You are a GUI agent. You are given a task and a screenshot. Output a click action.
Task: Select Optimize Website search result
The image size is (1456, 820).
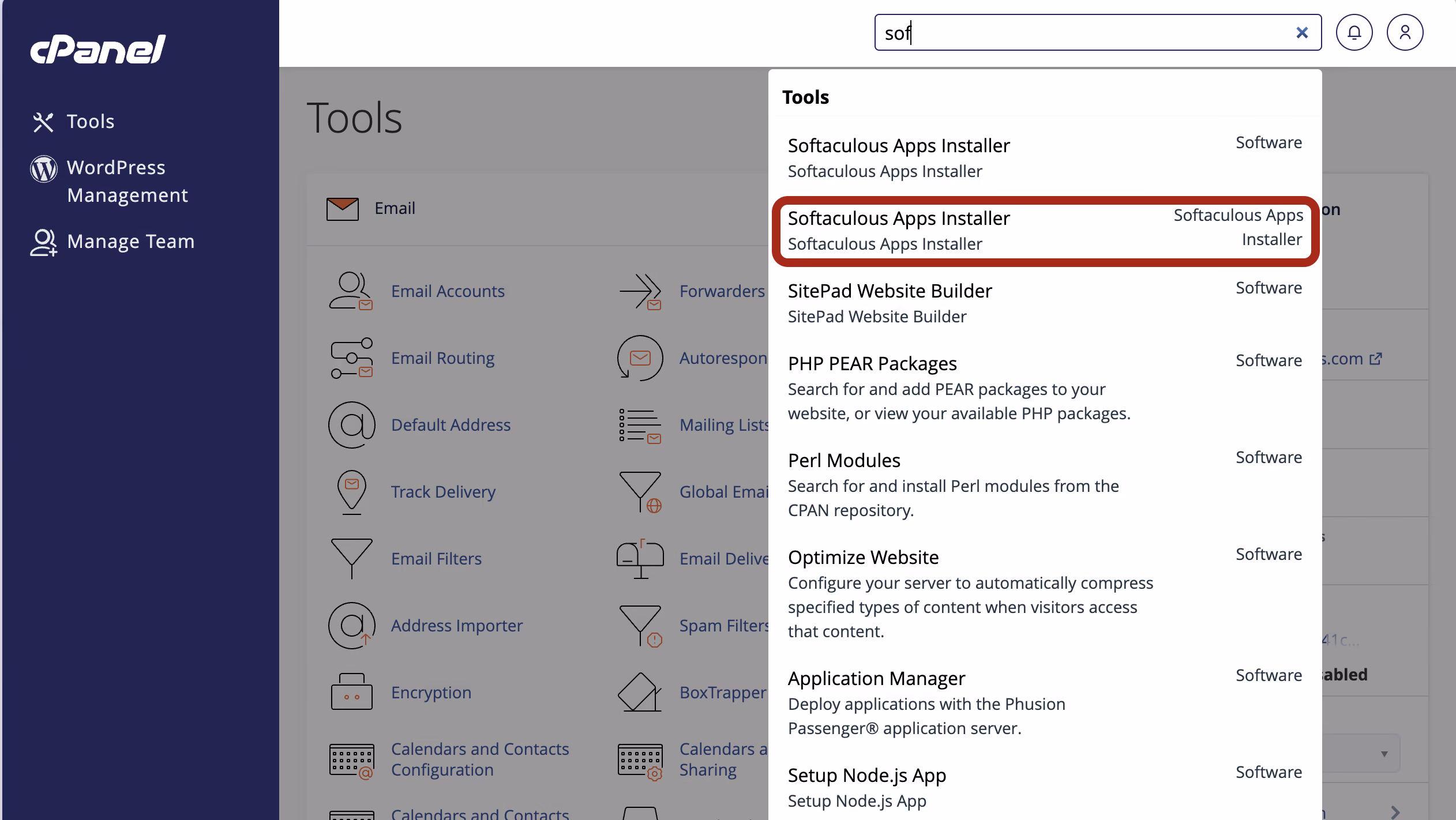point(1045,593)
